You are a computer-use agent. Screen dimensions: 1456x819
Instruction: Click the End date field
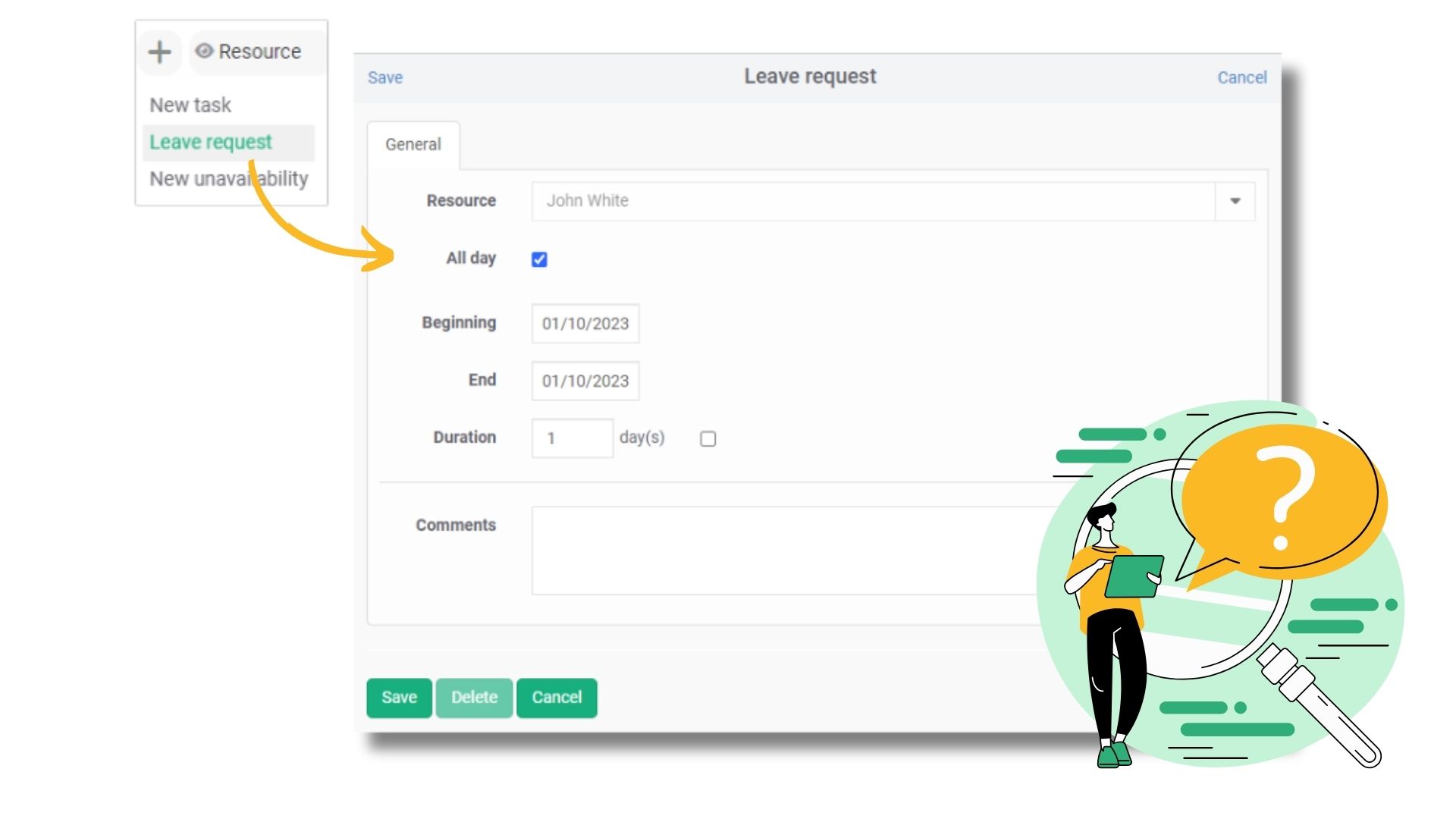[585, 381]
